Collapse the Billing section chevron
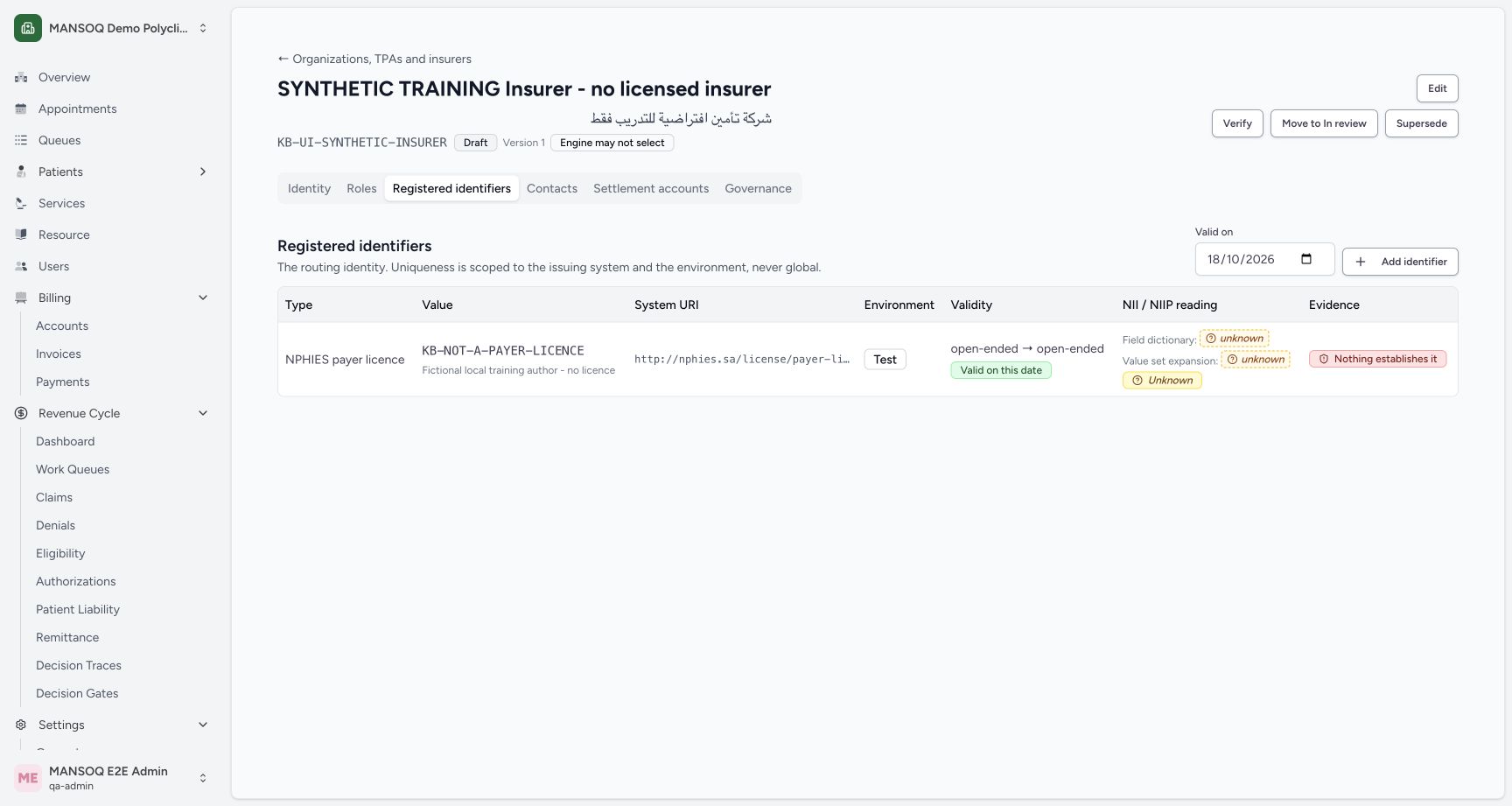The height and width of the screenshot is (806, 1512). point(203,298)
